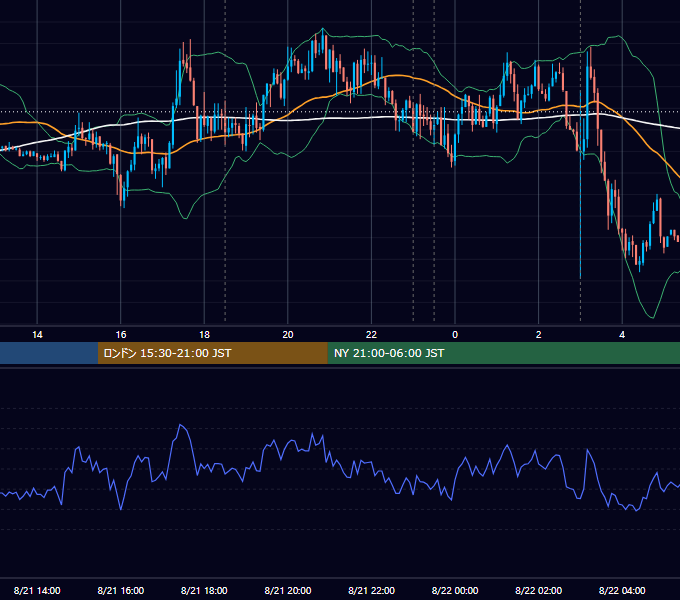Click hour label 16 on the price chart axis
The height and width of the screenshot is (600, 680).
pyautogui.click(x=121, y=335)
